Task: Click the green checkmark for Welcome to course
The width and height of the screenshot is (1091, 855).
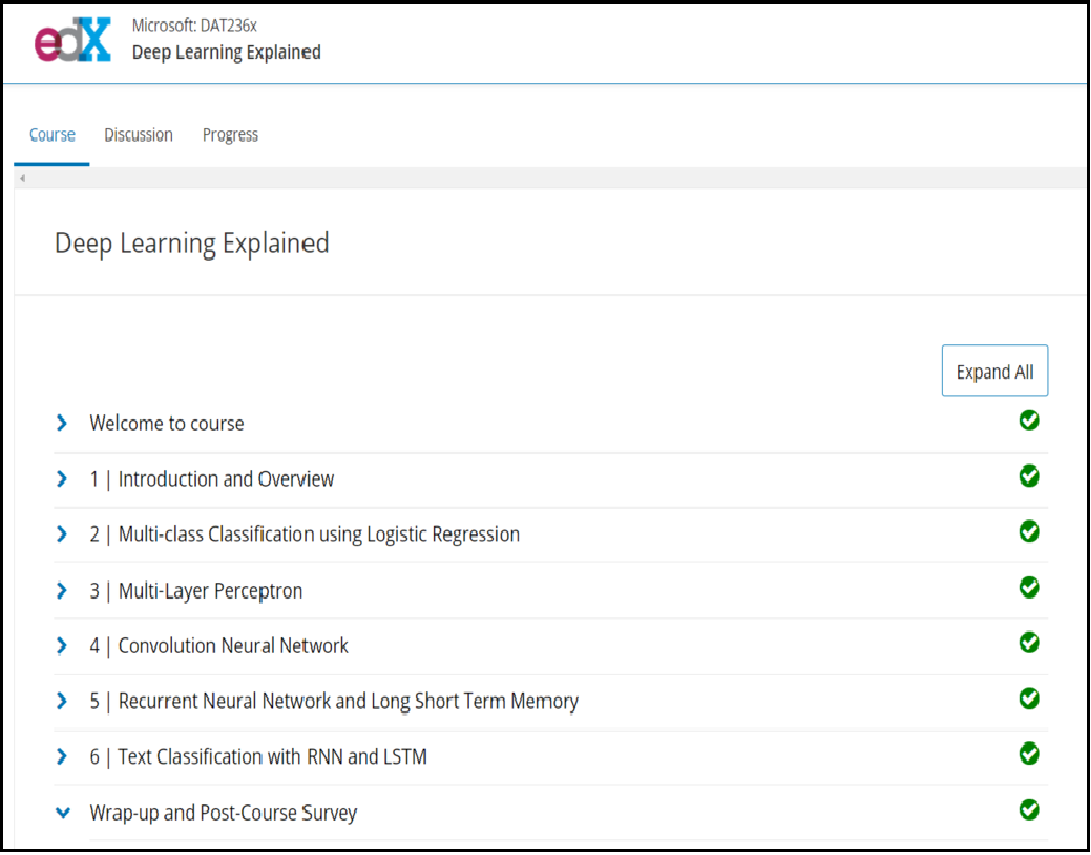Action: pyautogui.click(x=1029, y=421)
